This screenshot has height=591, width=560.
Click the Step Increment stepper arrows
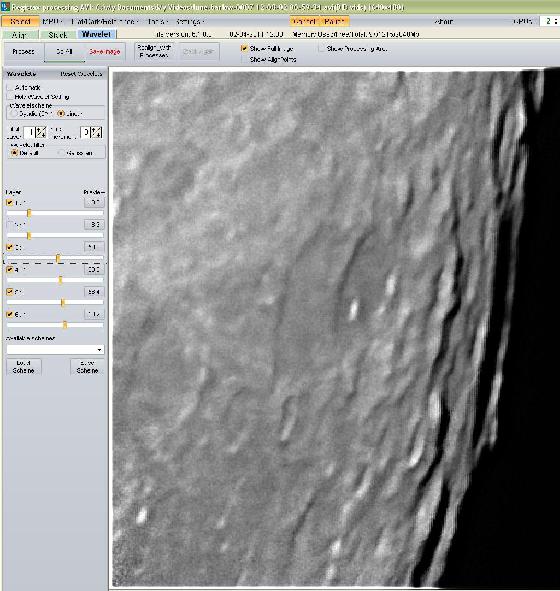tap(97, 132)
